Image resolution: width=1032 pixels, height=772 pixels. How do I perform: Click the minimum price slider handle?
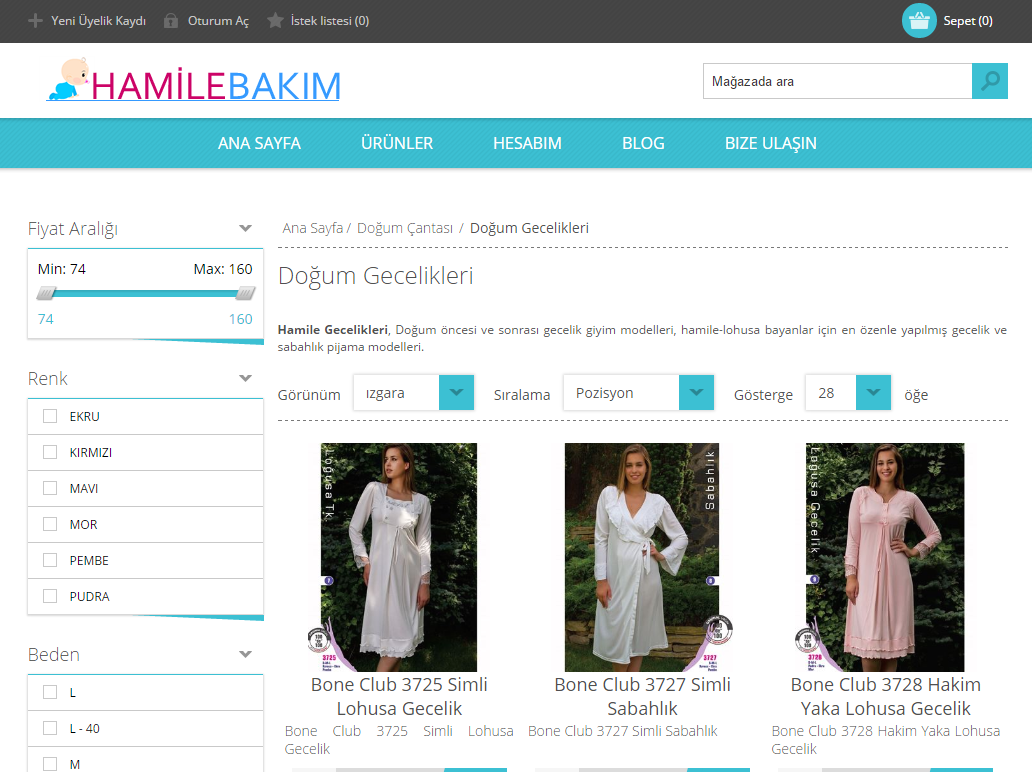pyautogui.click(x=46, y=293)
